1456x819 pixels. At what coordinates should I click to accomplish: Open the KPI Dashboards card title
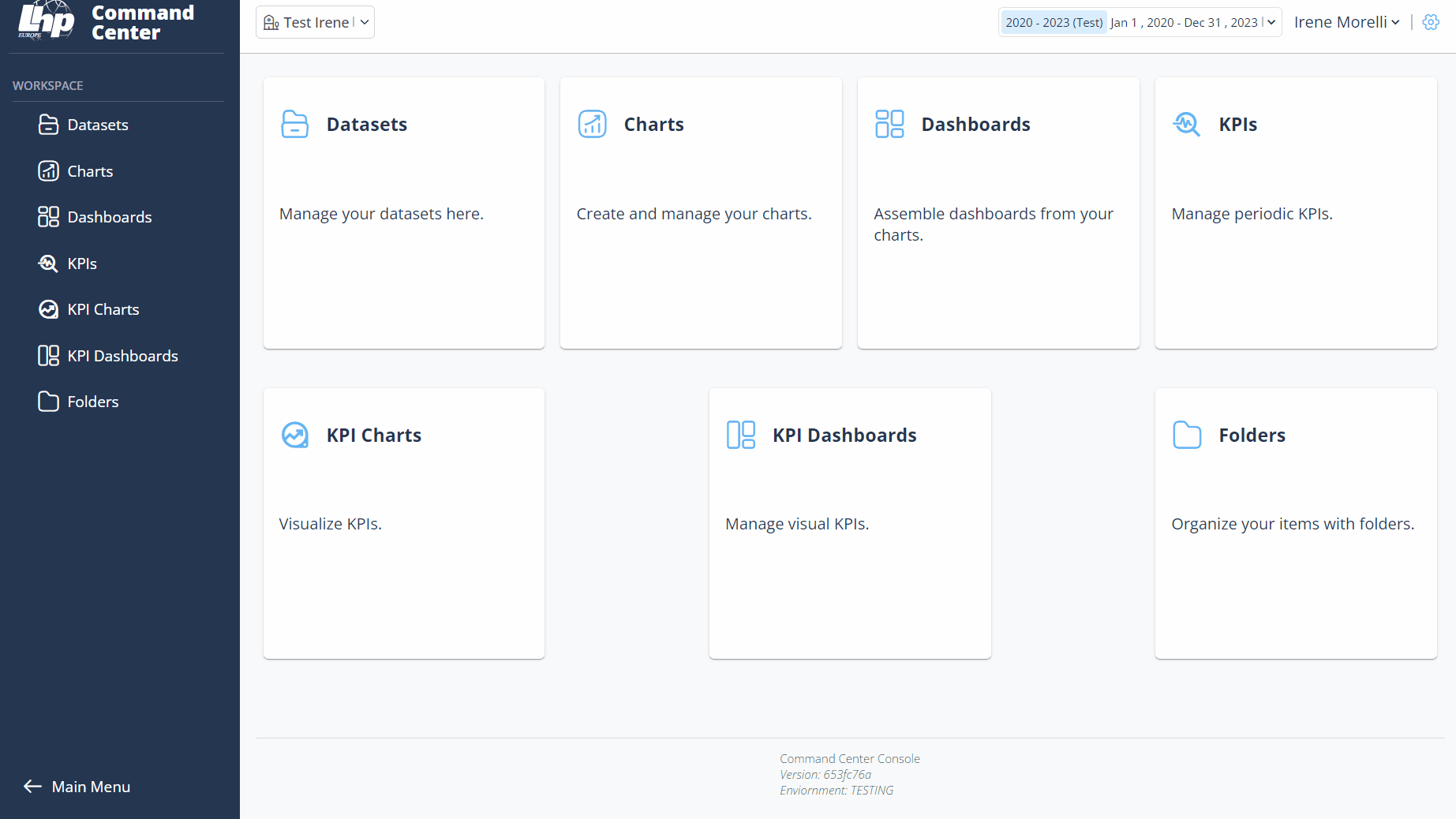844,435
